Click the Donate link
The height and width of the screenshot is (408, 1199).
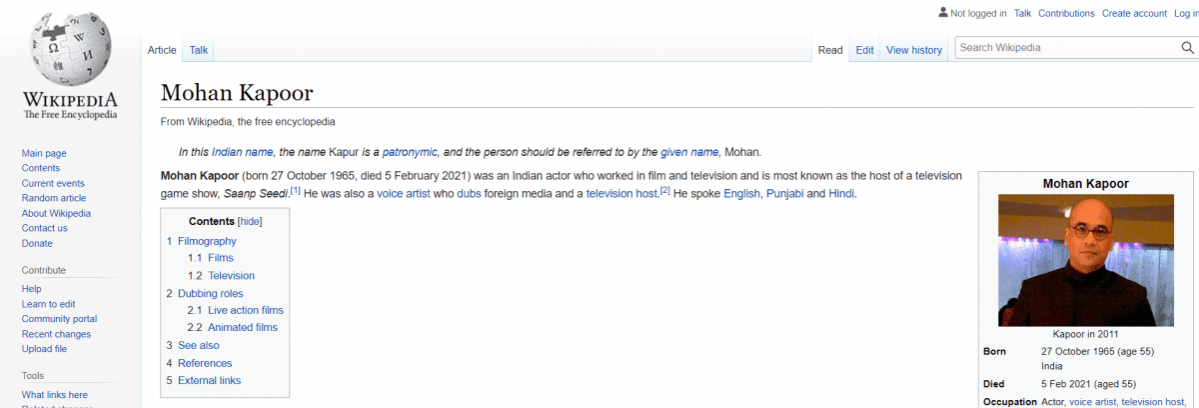[37, 244]
